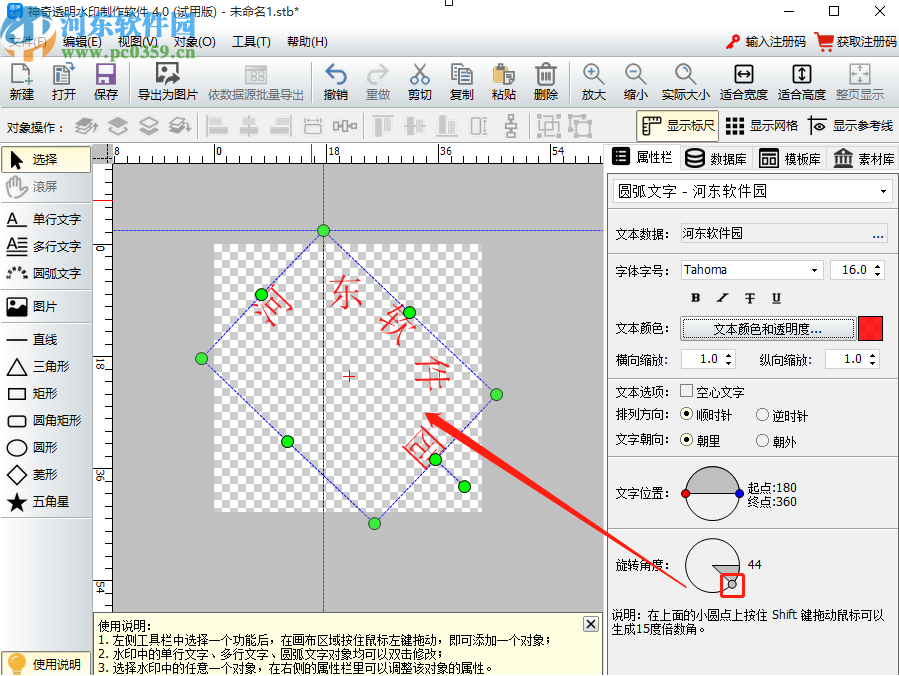Enable hollow text checkbox (空心文字)
This screenshot has height=676, width=899.
[x=686, y=391]
